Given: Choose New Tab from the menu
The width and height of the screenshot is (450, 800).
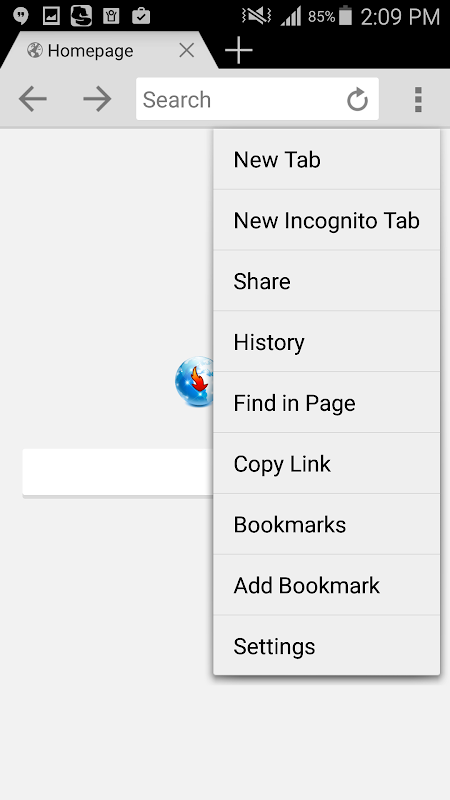Looking at the screenshot, I should (327, 160).
